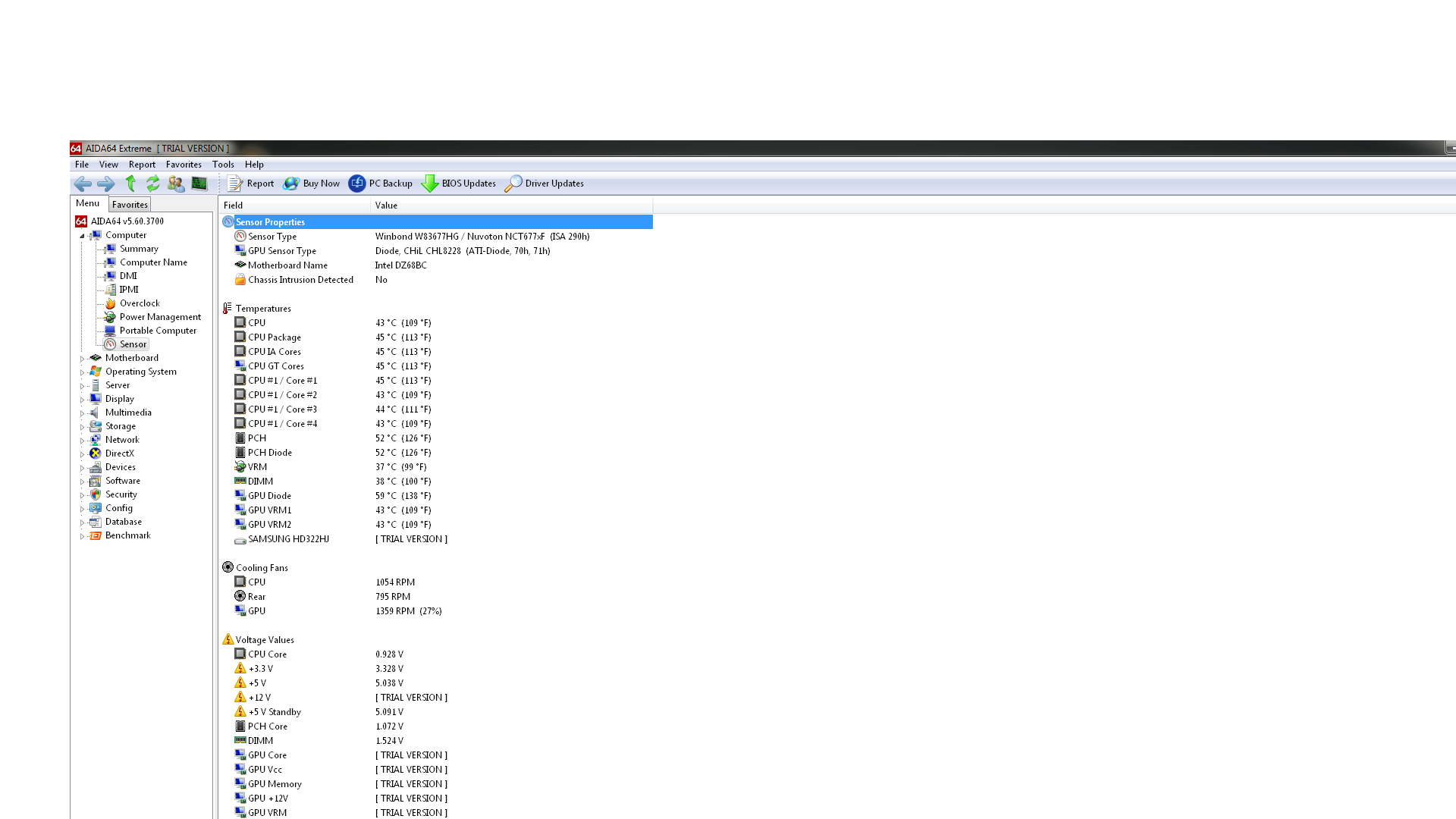Click the Refresh toolbar icon
Image resolution: width=1456 pixels, height=819 pixels.
click(x=153, y=184)
